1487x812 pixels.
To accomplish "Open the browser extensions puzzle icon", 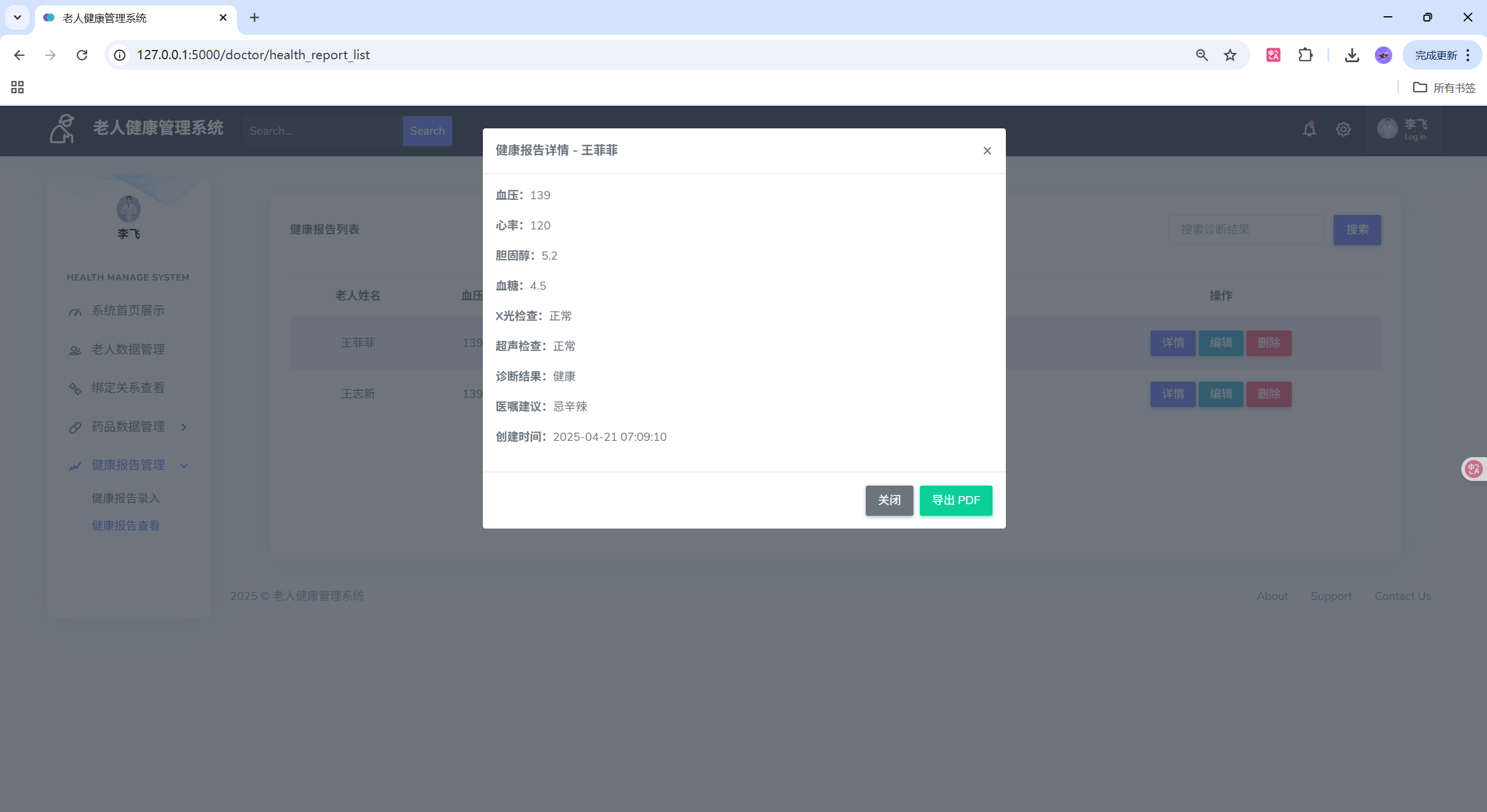I will click(1305, 55).
